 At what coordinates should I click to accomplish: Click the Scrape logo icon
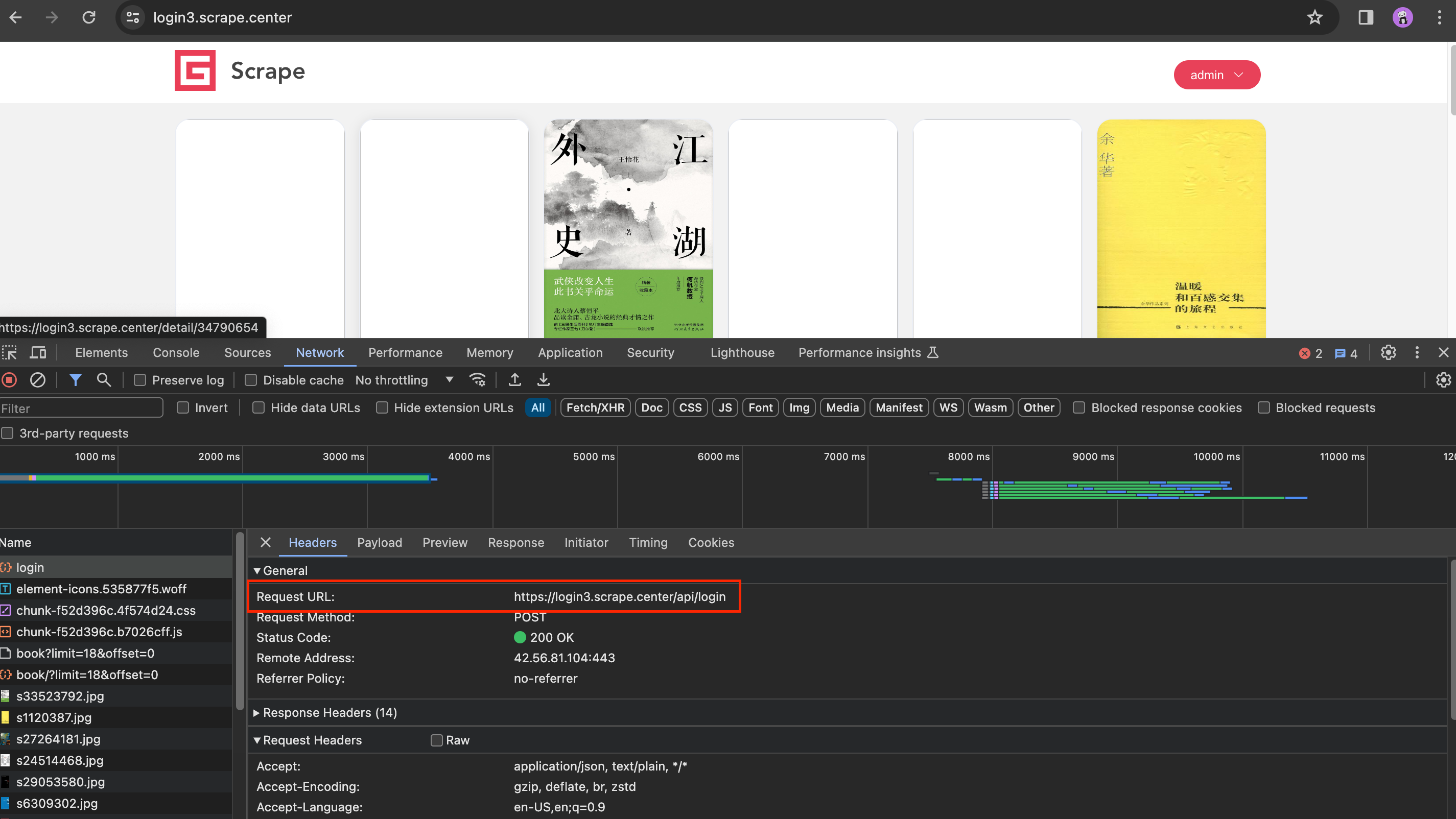pos(195,70)
